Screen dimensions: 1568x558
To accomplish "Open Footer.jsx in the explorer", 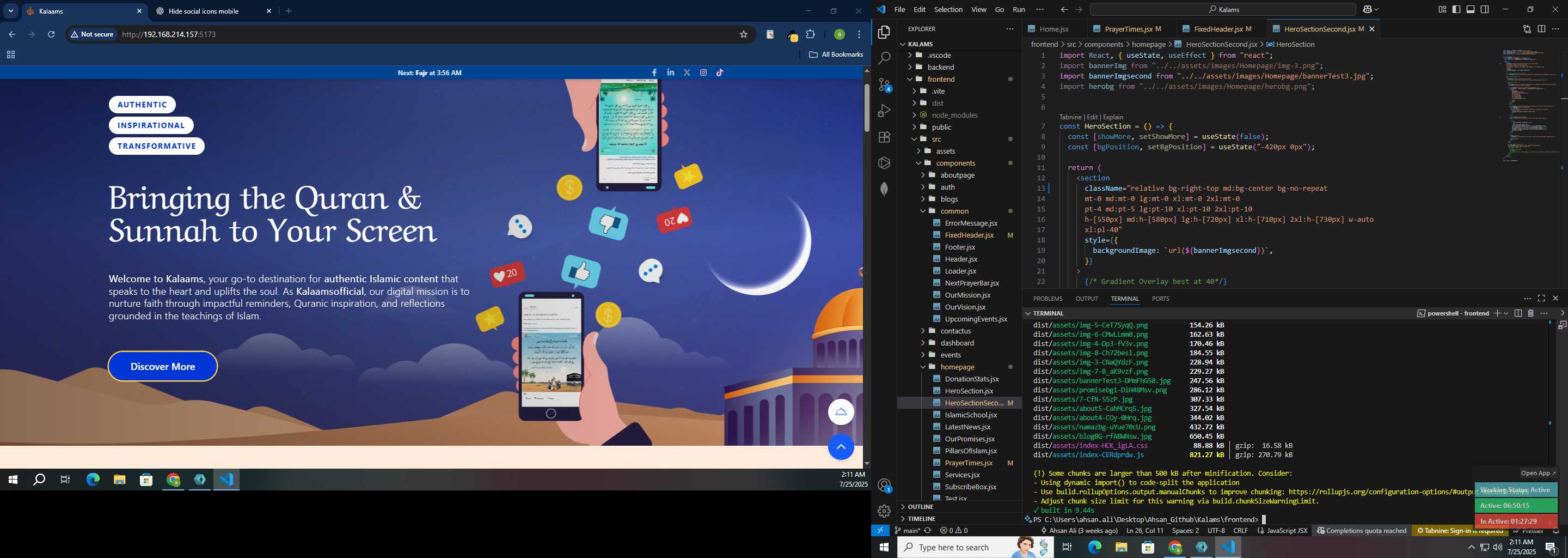I will pos(959,247).
